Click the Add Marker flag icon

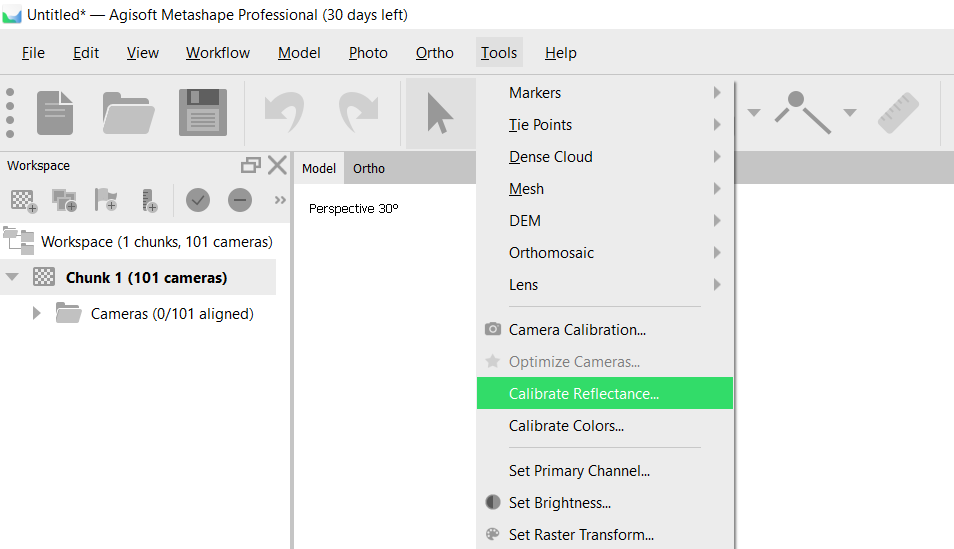(106, 200)
